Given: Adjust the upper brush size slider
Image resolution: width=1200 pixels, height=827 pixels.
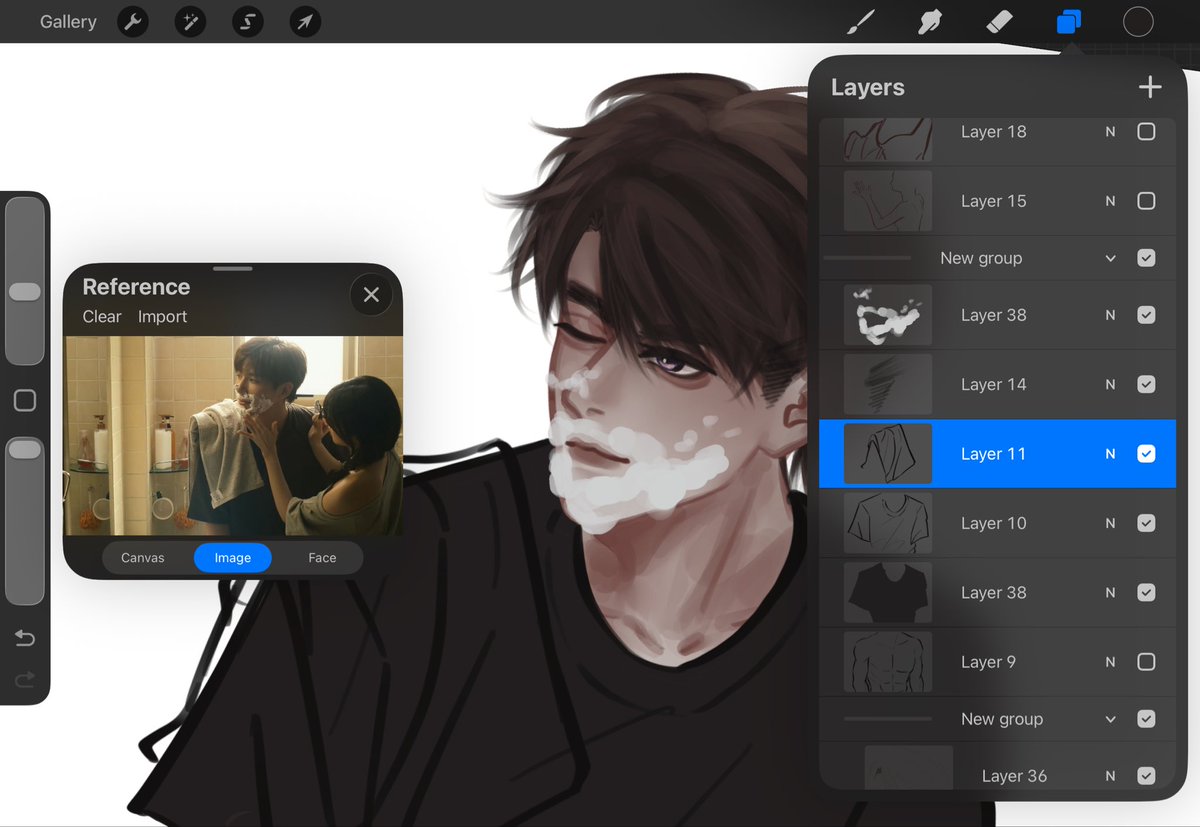Looking at the screenshot, I should [x=25, y=280].
